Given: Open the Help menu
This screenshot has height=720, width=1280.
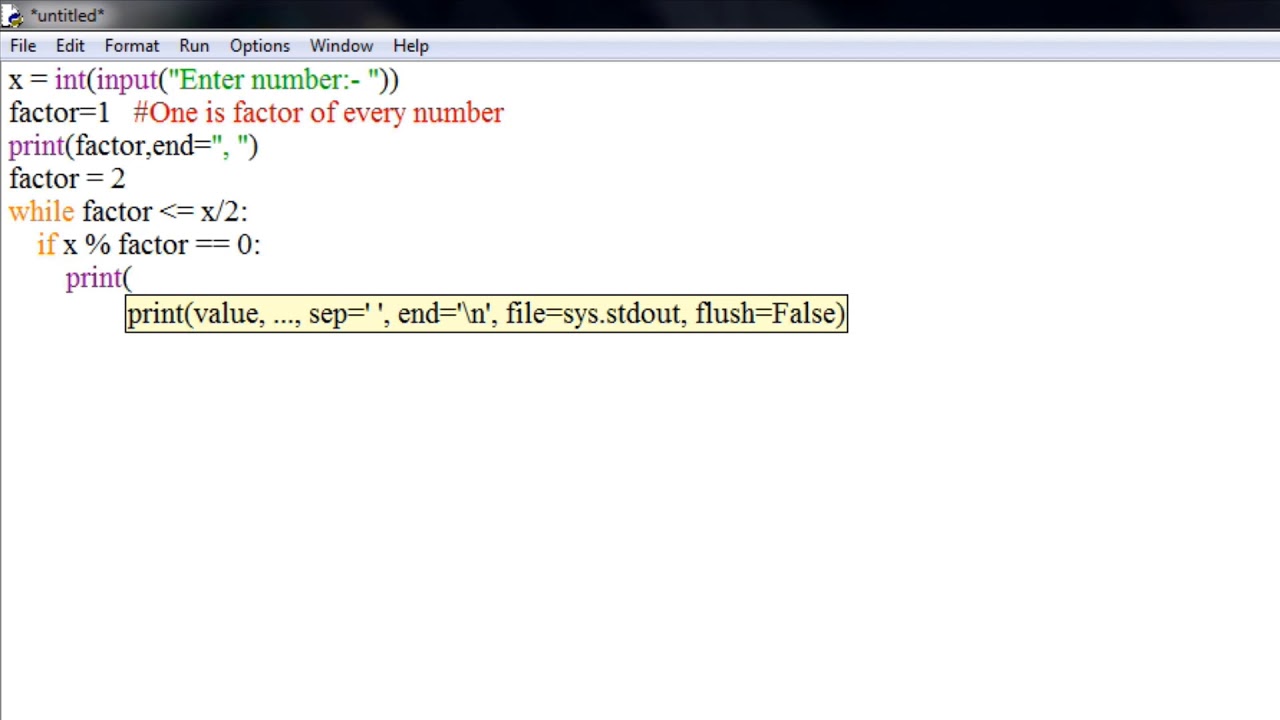Looking at the screenshot, I should (411, 46).
